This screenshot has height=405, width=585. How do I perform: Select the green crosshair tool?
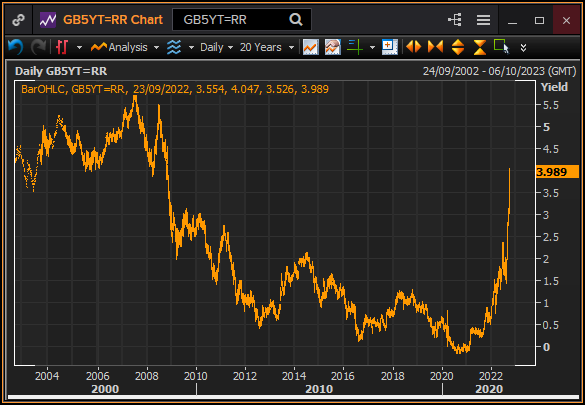tap(355, 47)
